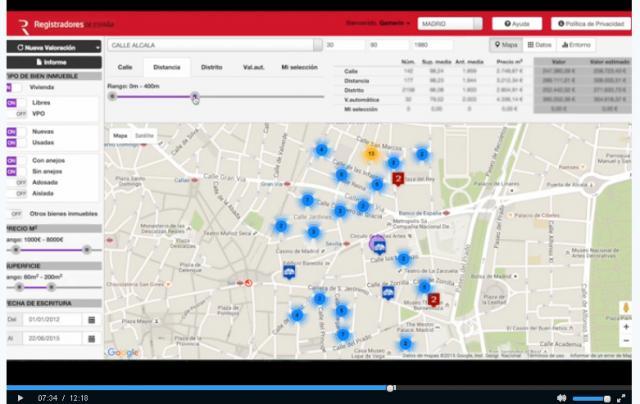640x404 pixels.
Task: Click the CALLE ALCALA street field
Action: (211, 45)
